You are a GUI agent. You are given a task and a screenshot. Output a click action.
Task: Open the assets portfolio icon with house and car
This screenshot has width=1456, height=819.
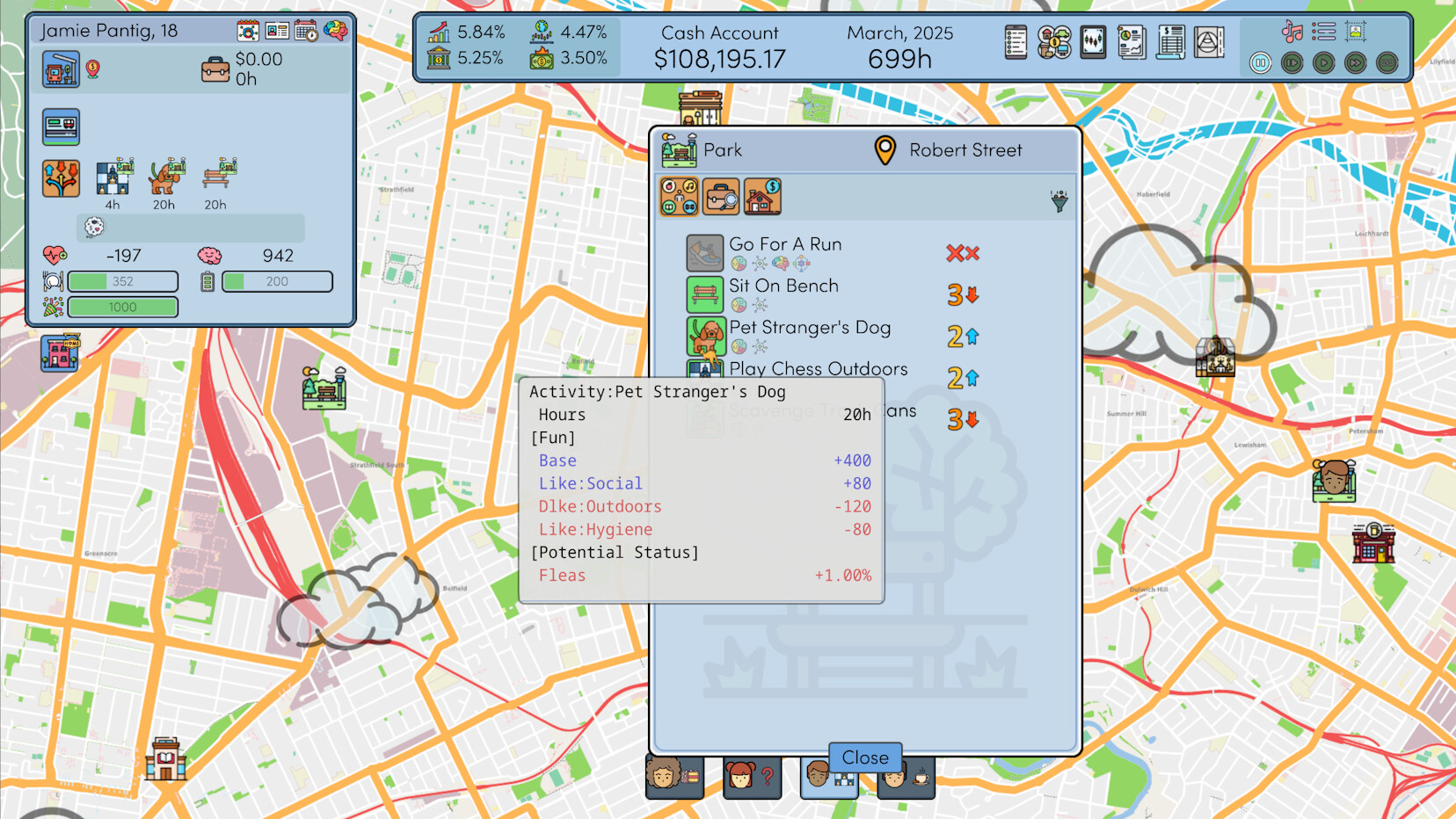(1054, 42)
